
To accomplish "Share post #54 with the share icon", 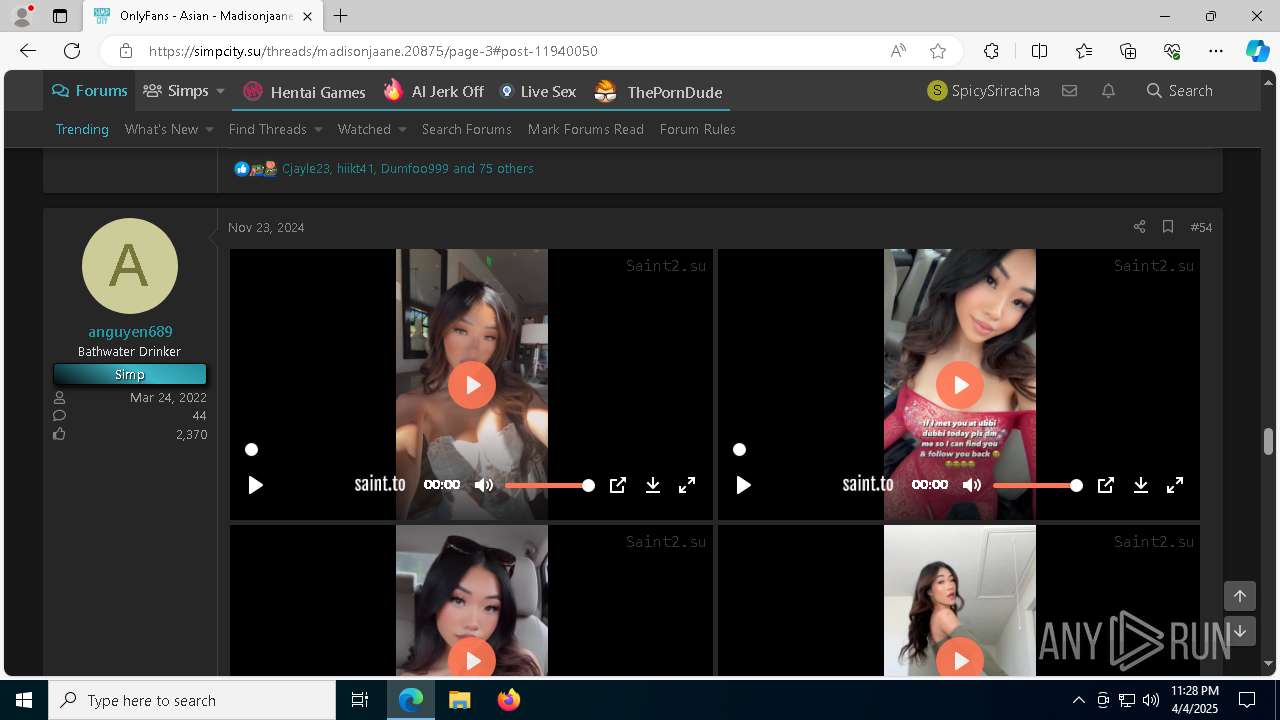I will click(1139, 227).
